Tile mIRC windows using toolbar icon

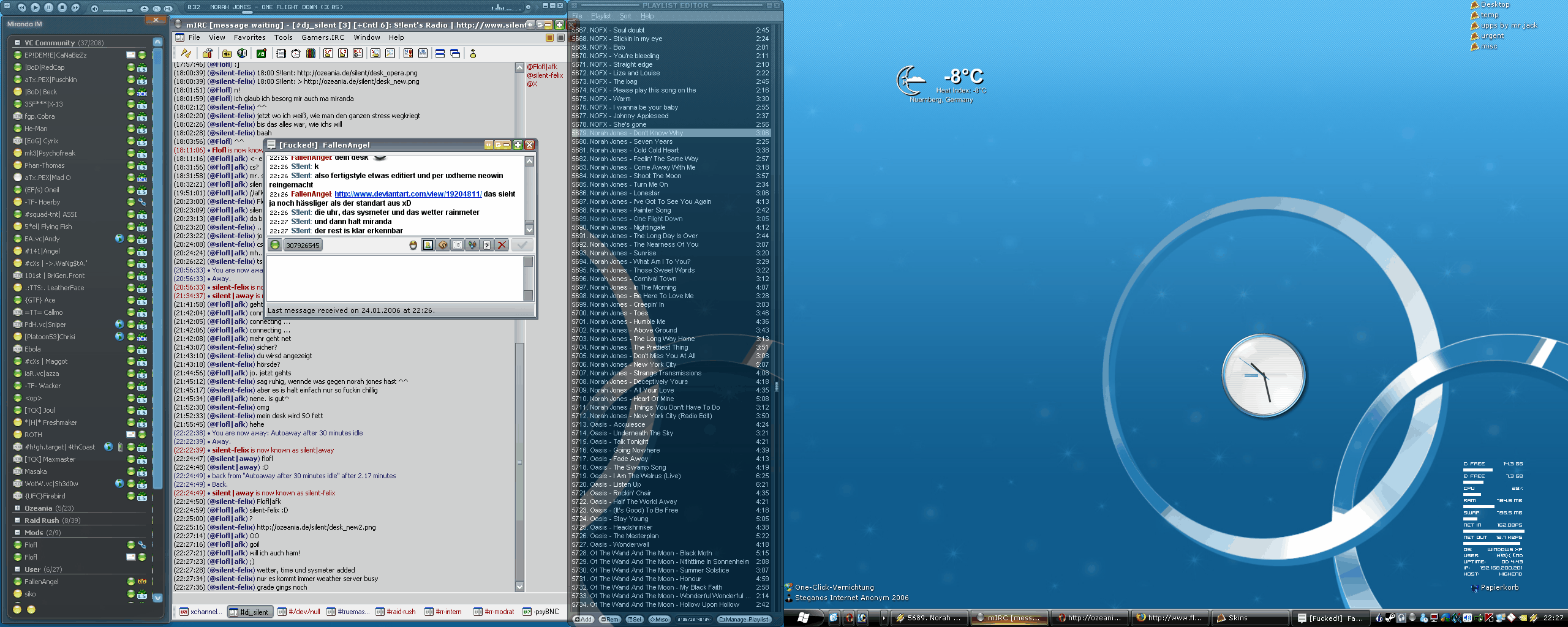[x=440, y=54]
